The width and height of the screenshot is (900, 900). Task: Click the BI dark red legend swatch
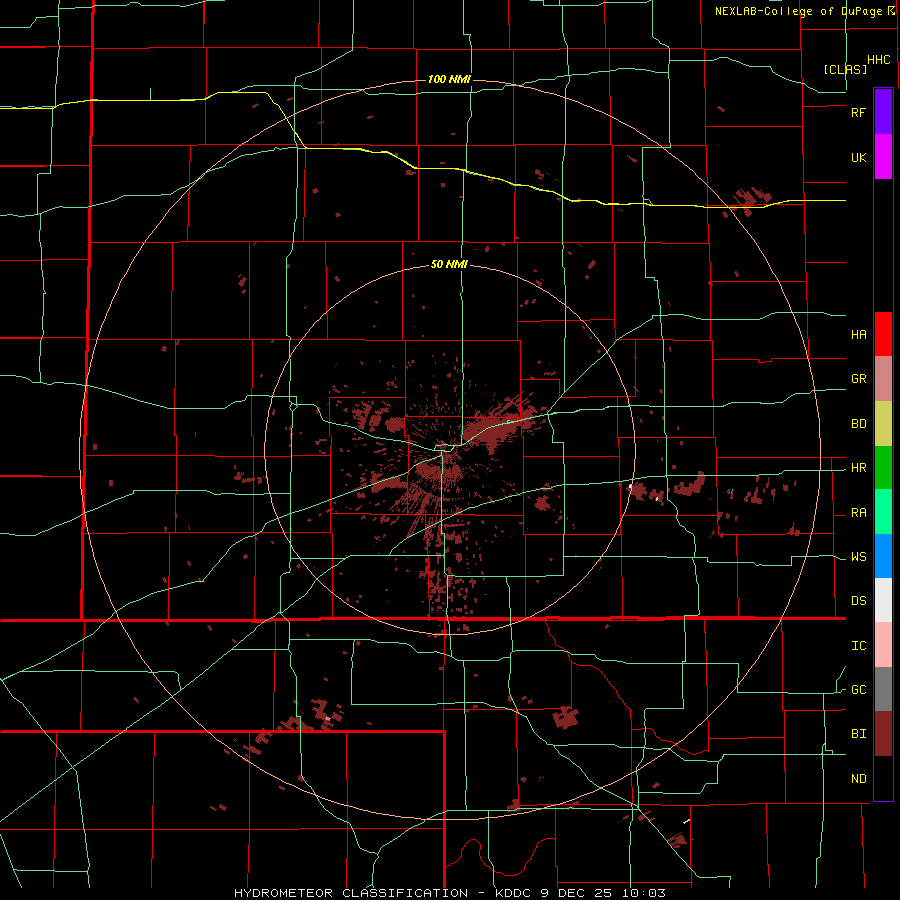pos(883,734)
